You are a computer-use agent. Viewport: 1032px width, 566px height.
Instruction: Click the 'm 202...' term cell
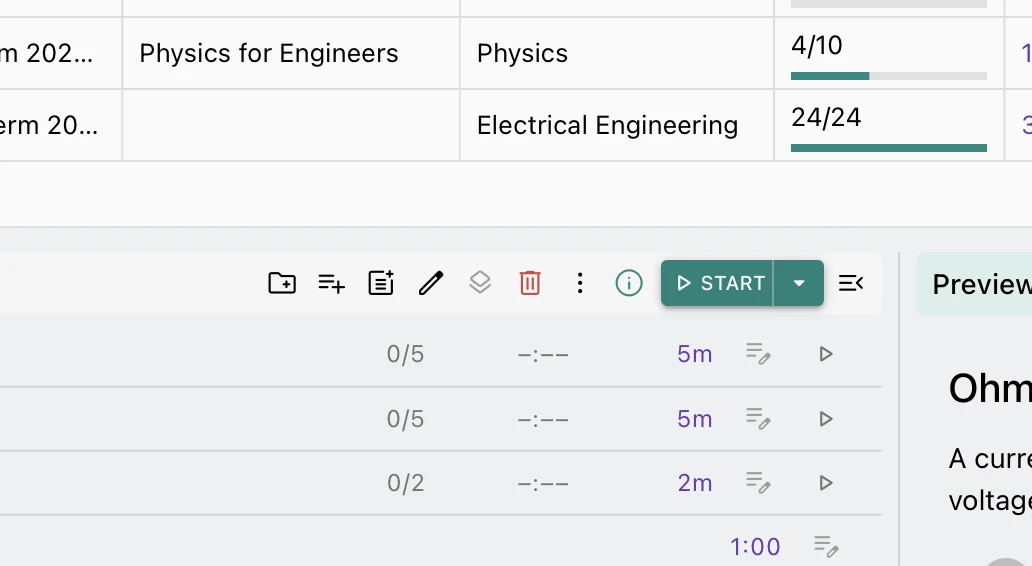click(x=61, y=53)
